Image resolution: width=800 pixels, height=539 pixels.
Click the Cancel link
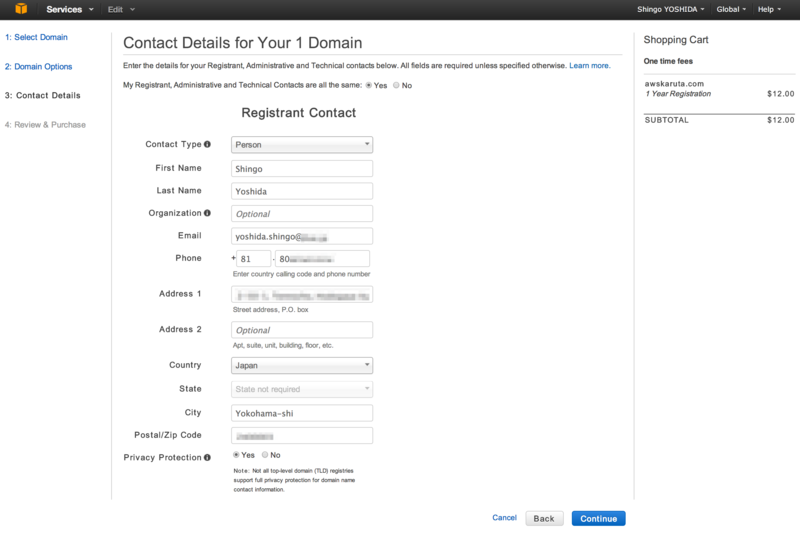coord(504,518)
